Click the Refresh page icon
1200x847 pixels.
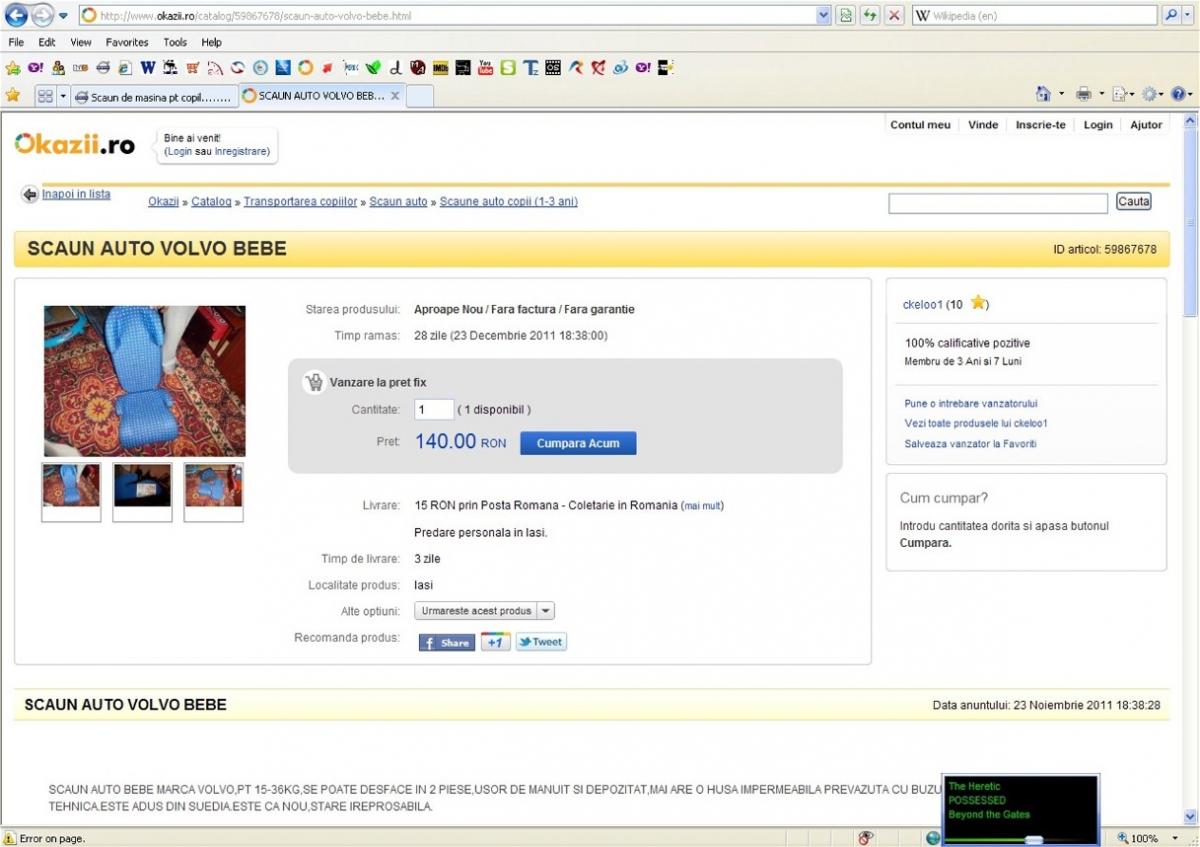pos(870,16)
